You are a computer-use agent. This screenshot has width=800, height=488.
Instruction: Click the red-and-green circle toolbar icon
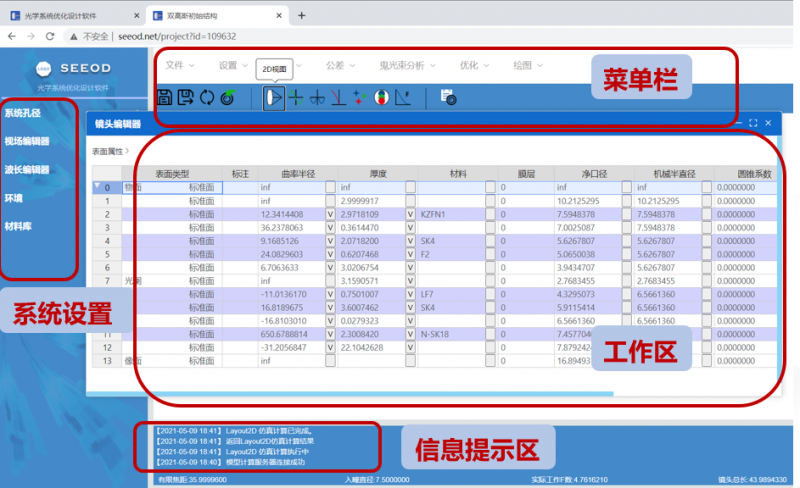(381, 97)
